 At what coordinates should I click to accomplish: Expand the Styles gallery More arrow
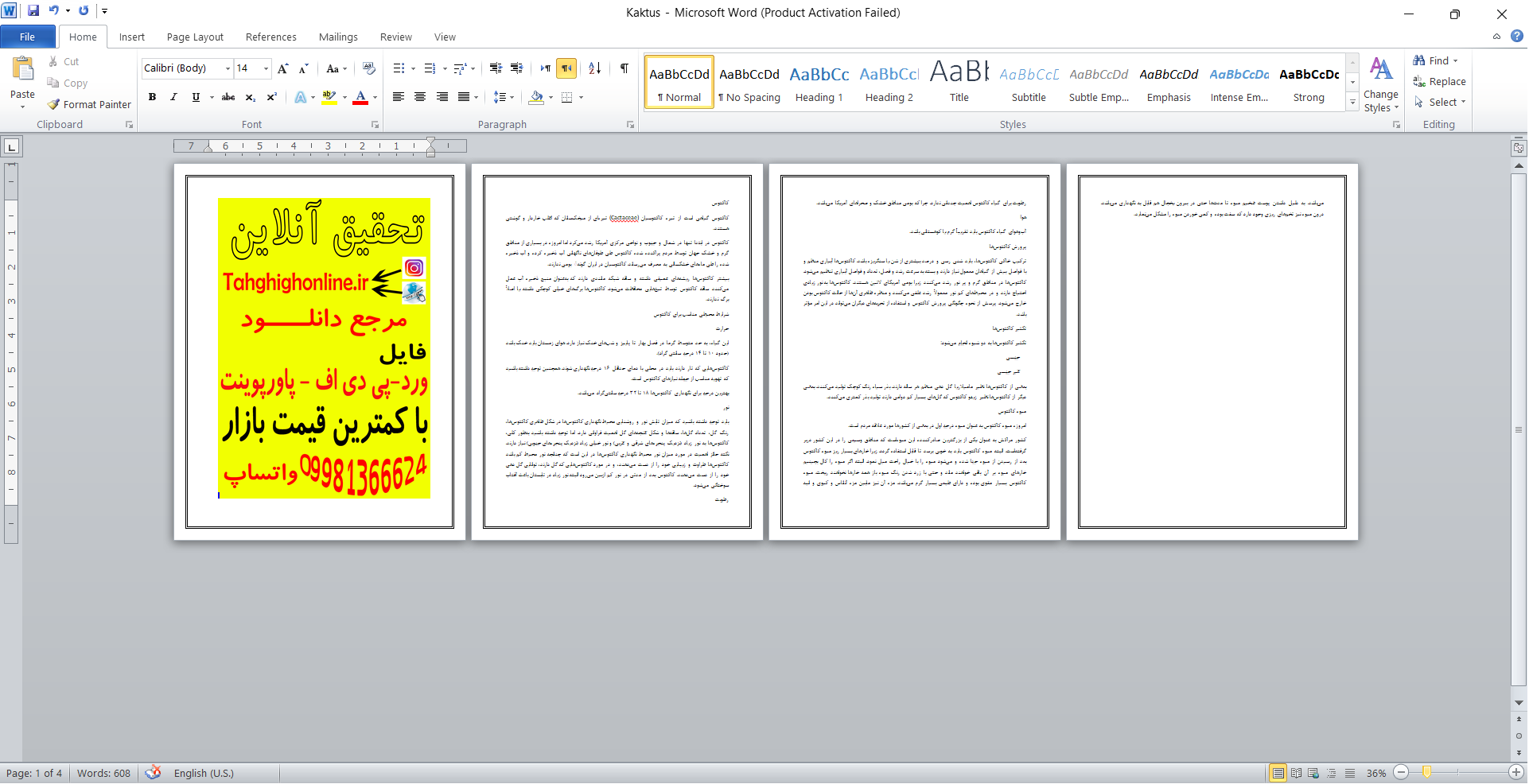point(1352,102)
